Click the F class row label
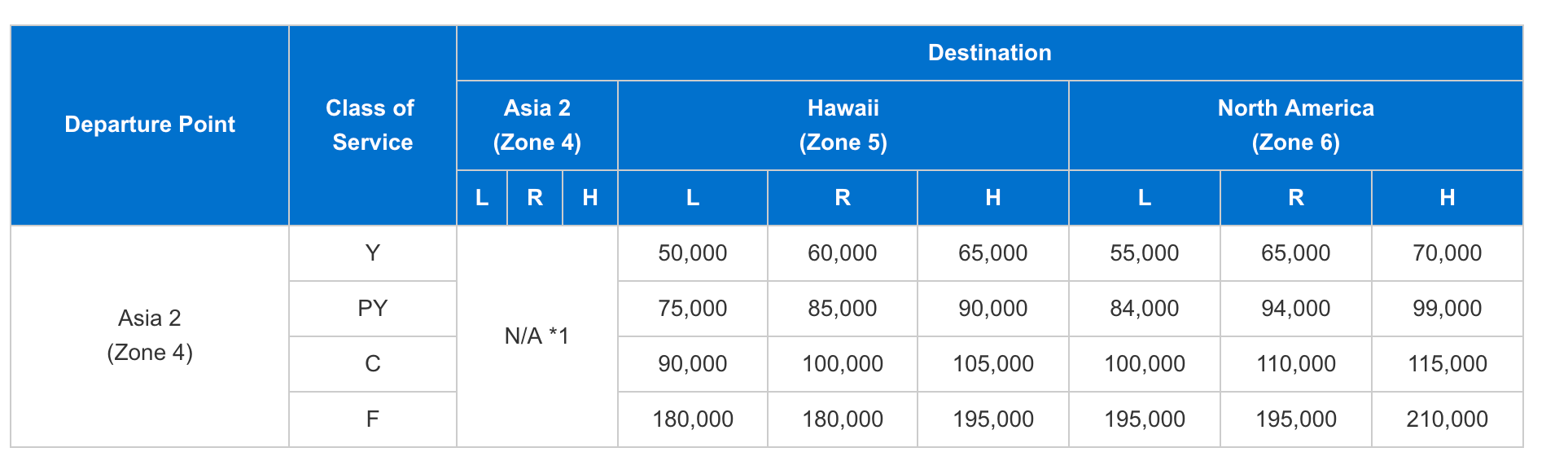The image size is (1568, 474). 373,419
